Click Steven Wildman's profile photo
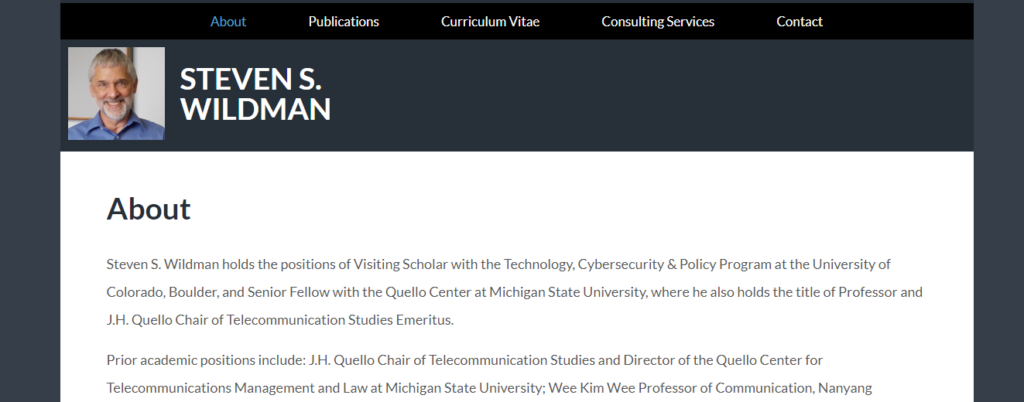1024x402 pixels. [x=116, y=93]
